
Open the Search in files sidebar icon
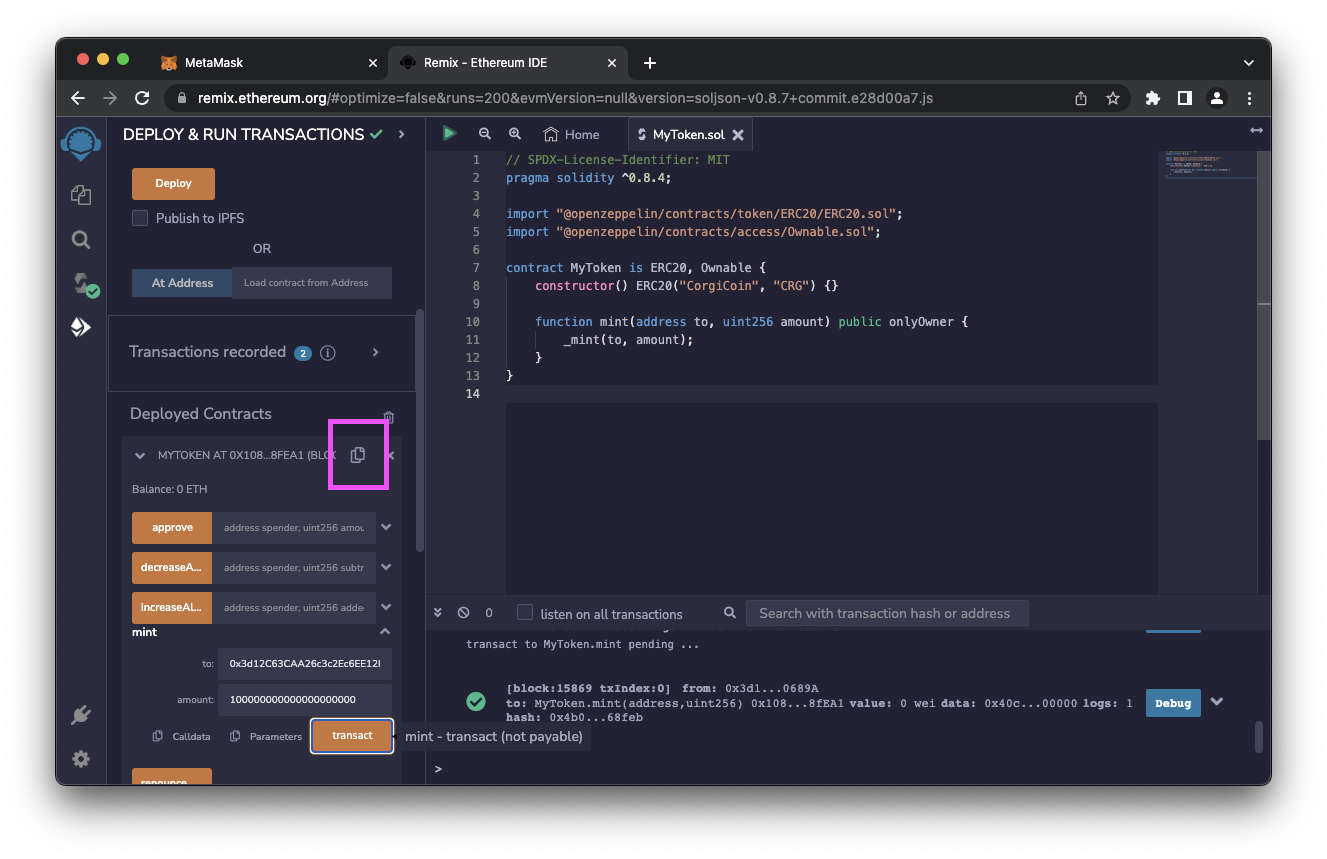81,240
